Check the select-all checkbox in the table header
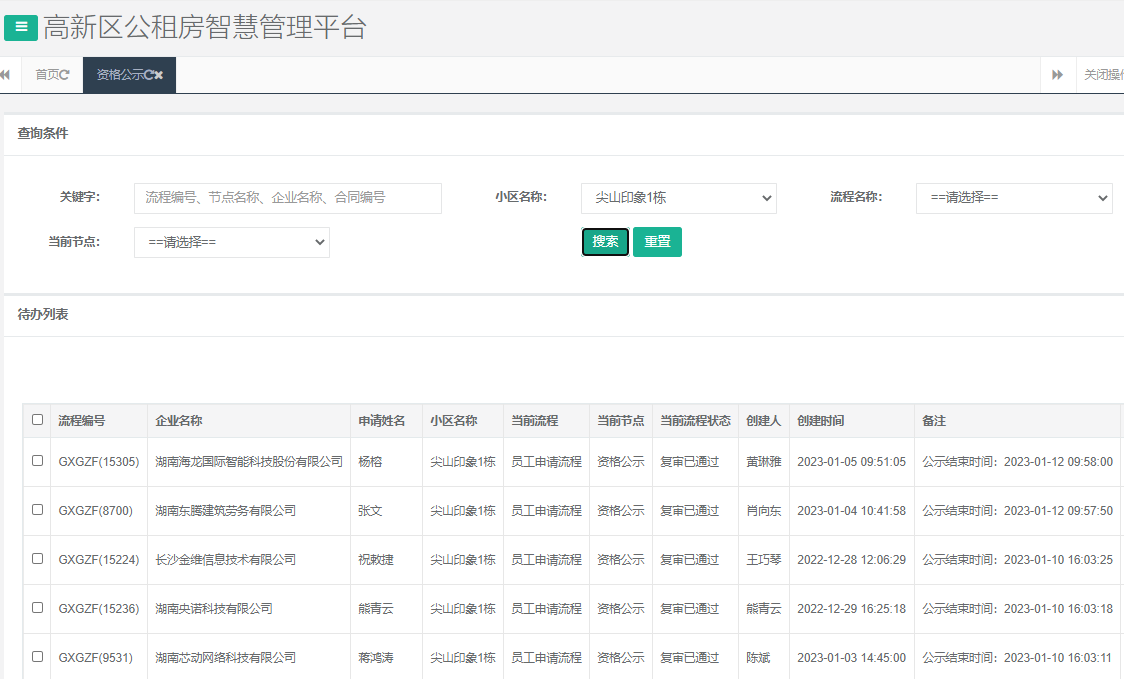Viewport: 1124px width, 679px height. (37, 420)
